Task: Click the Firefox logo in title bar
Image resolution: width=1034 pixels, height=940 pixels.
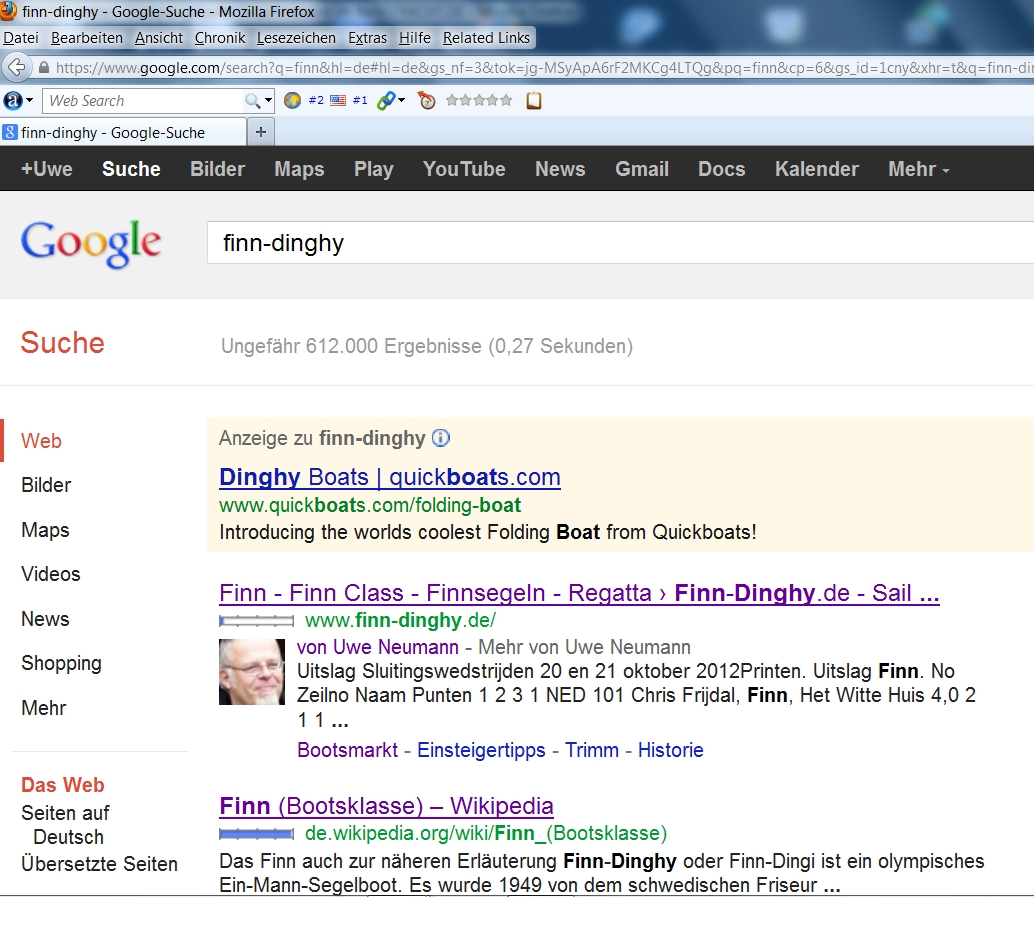Action: [x=9, y=11]
